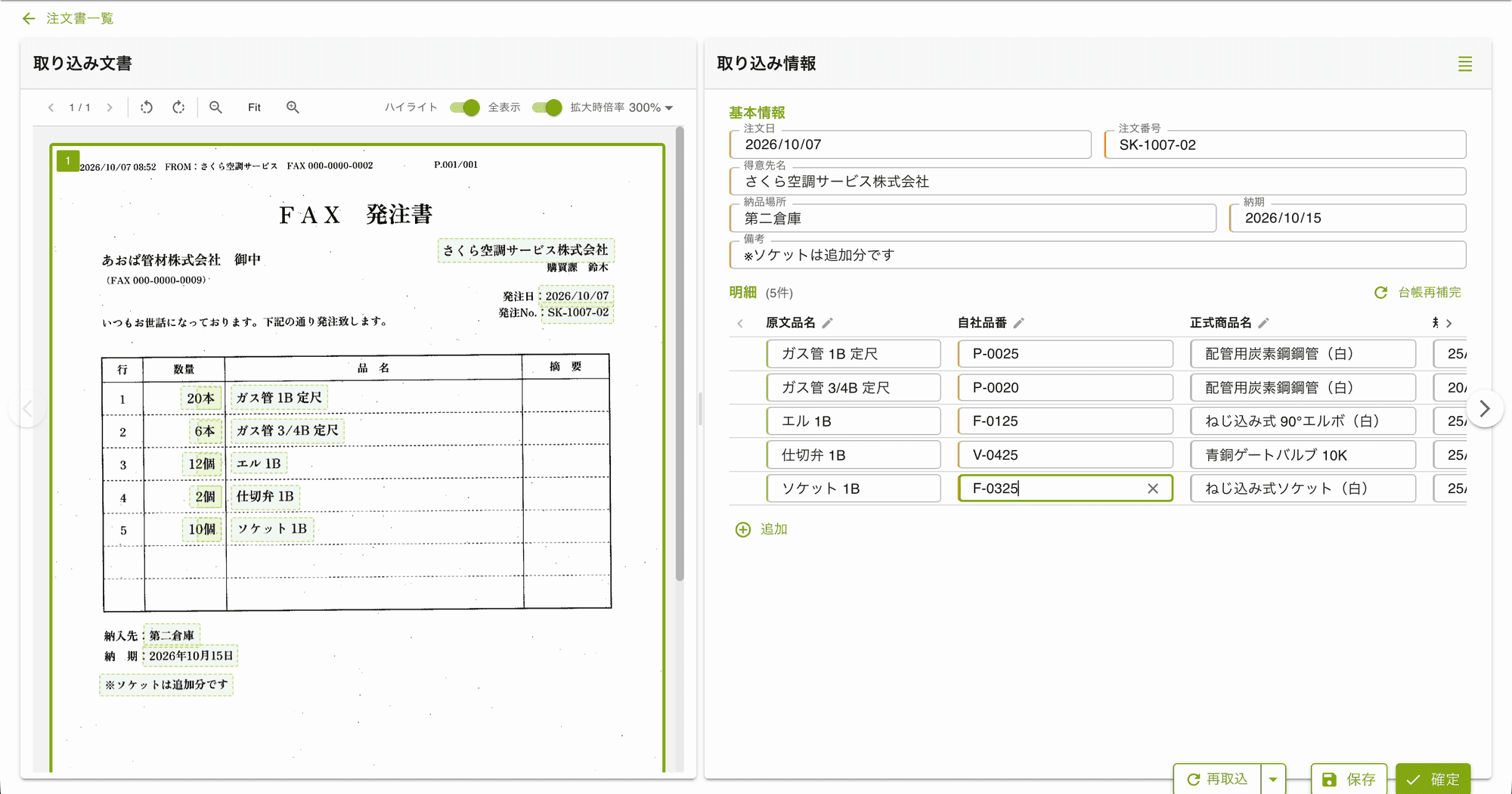Edit the 正式商品名 column with pencil icon

click(1263, 323)
